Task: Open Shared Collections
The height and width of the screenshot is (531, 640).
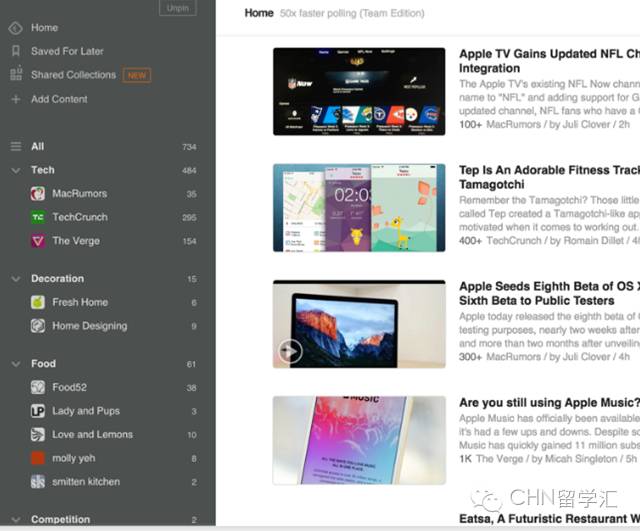Action: [73, 75]
